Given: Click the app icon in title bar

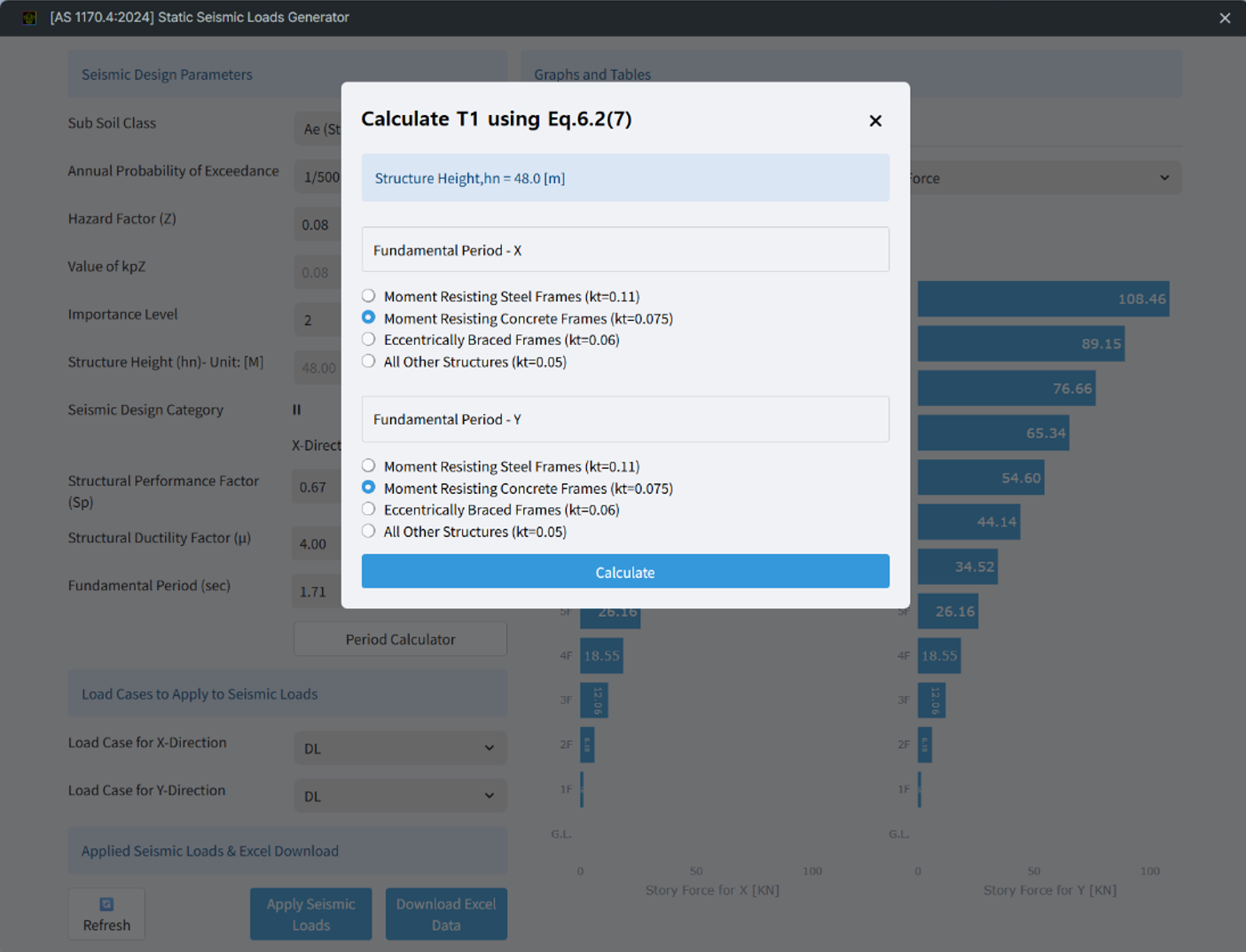Looking at the screenshot, I should (x=29, y=18).
